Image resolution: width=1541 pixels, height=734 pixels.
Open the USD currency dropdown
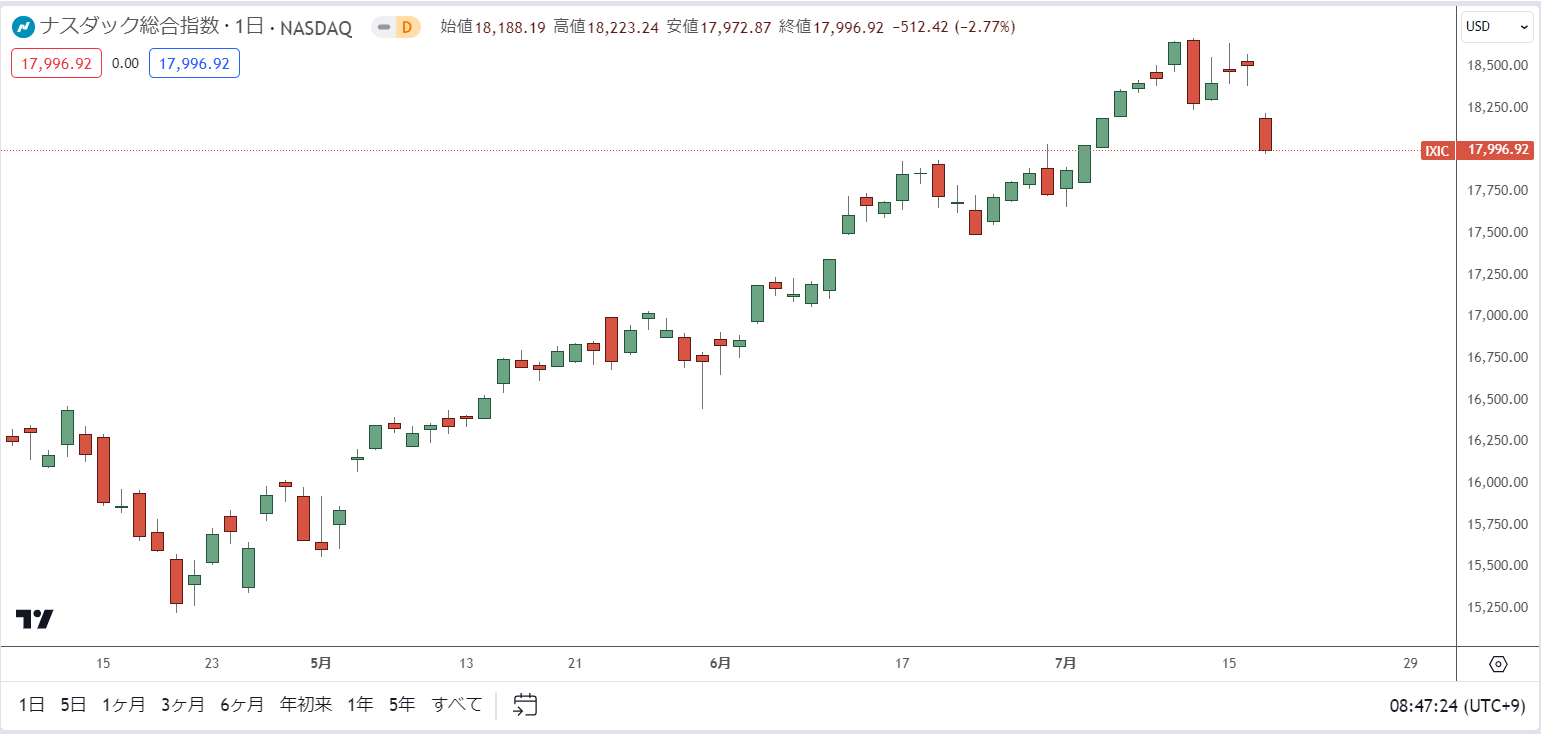point(1497,27)
